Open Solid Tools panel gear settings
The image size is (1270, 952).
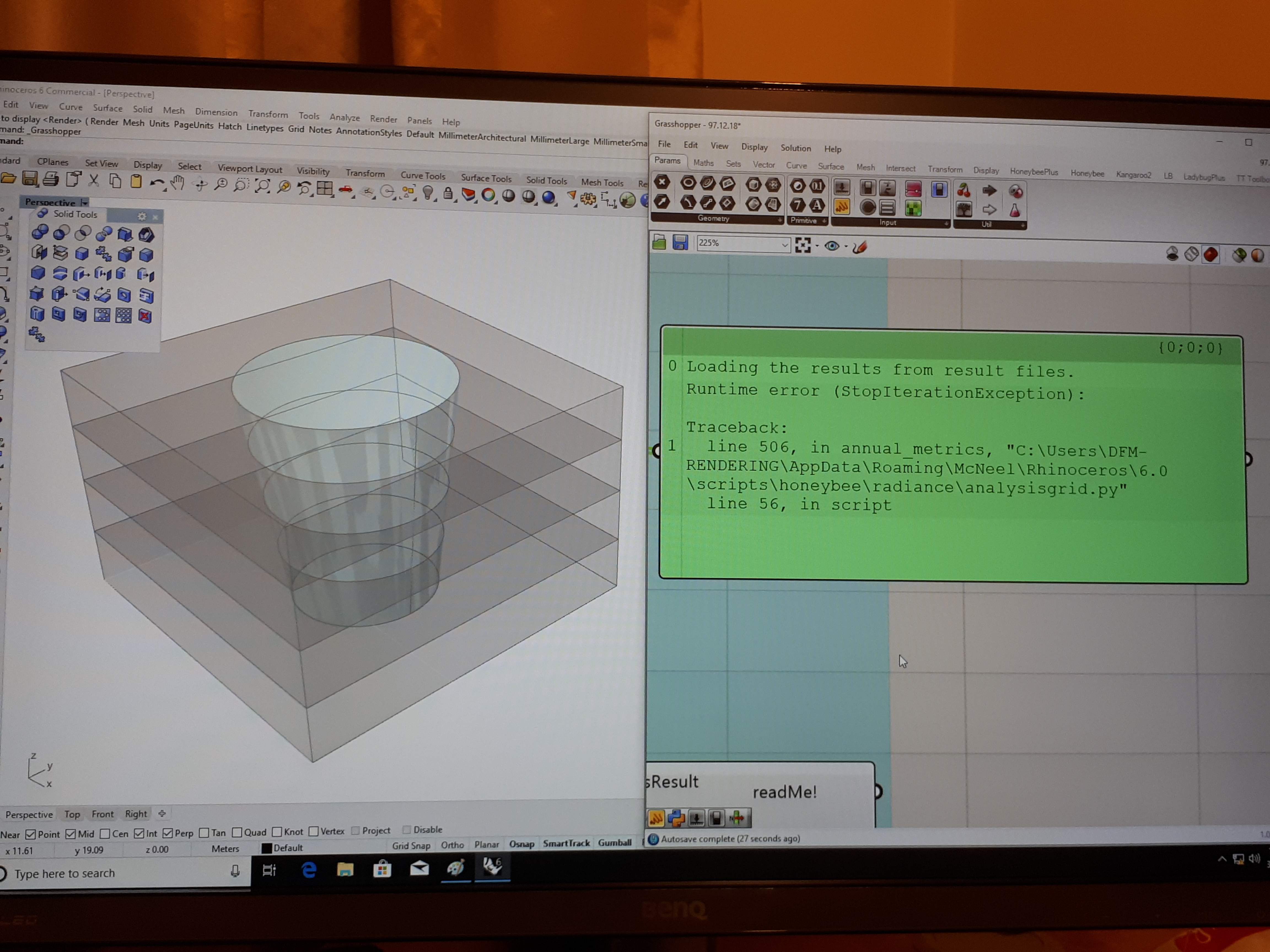142,216
